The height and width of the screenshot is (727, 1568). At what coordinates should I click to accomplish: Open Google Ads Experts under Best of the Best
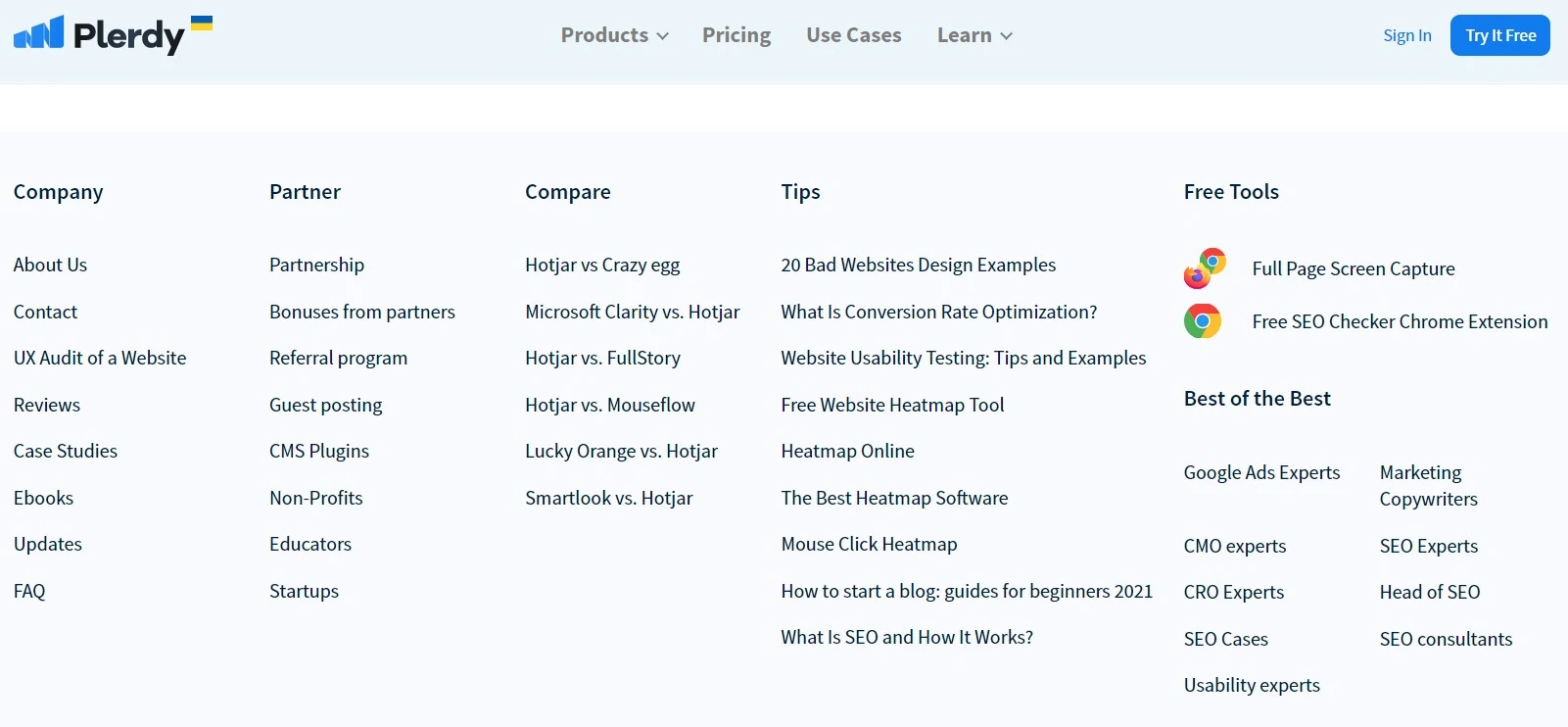[x=1261, y=472]
